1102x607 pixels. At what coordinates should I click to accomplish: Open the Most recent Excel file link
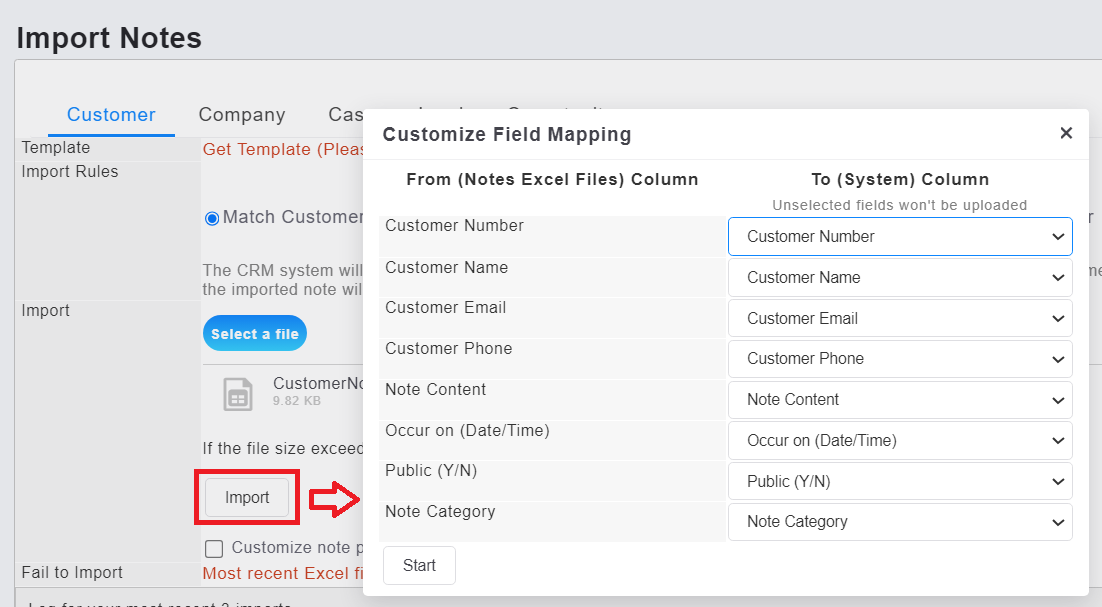(282, 573)
